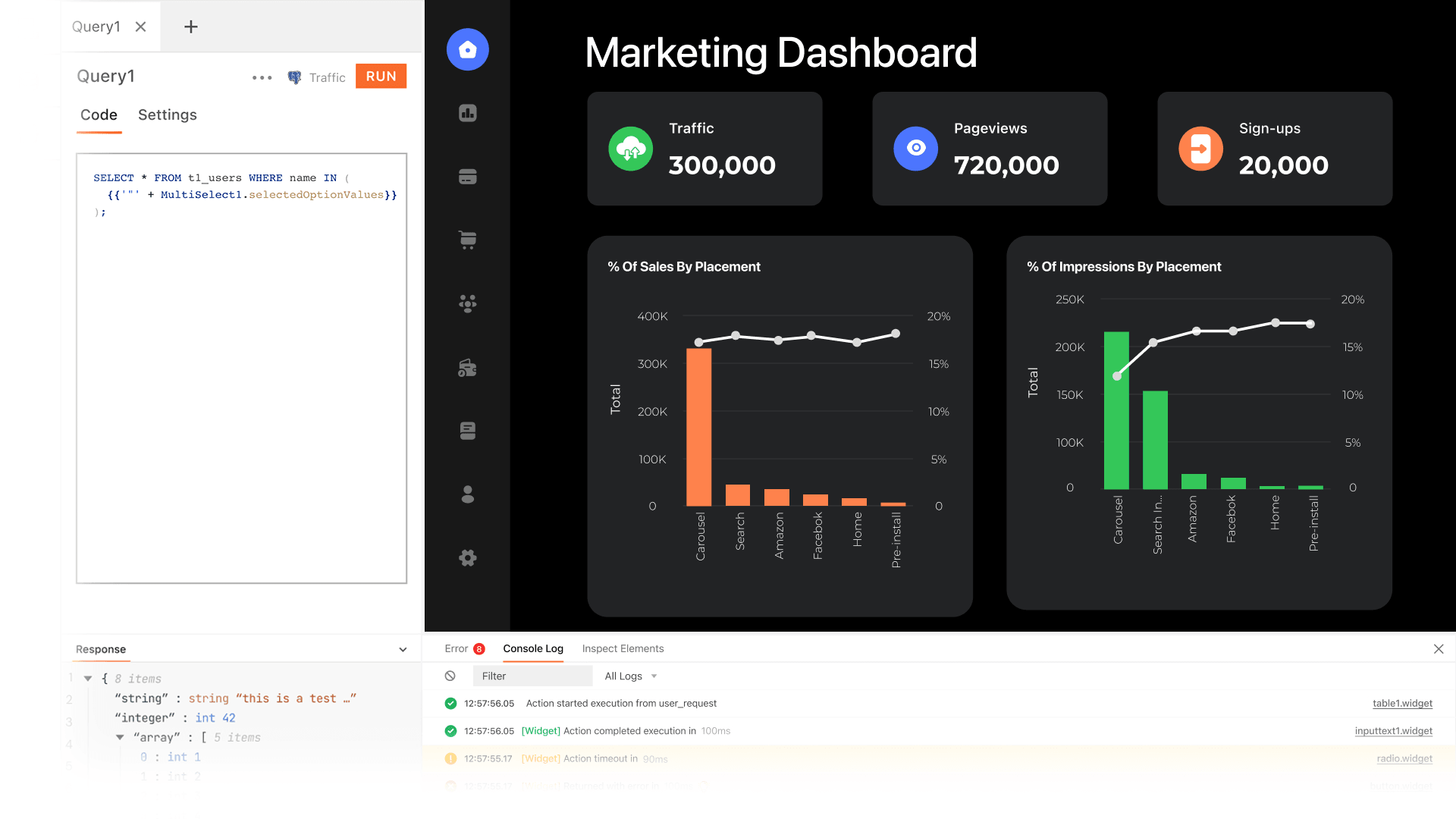Open the home panel in the sidebar
Viewport: 1456px width, 819px height.
coord(467,49)
